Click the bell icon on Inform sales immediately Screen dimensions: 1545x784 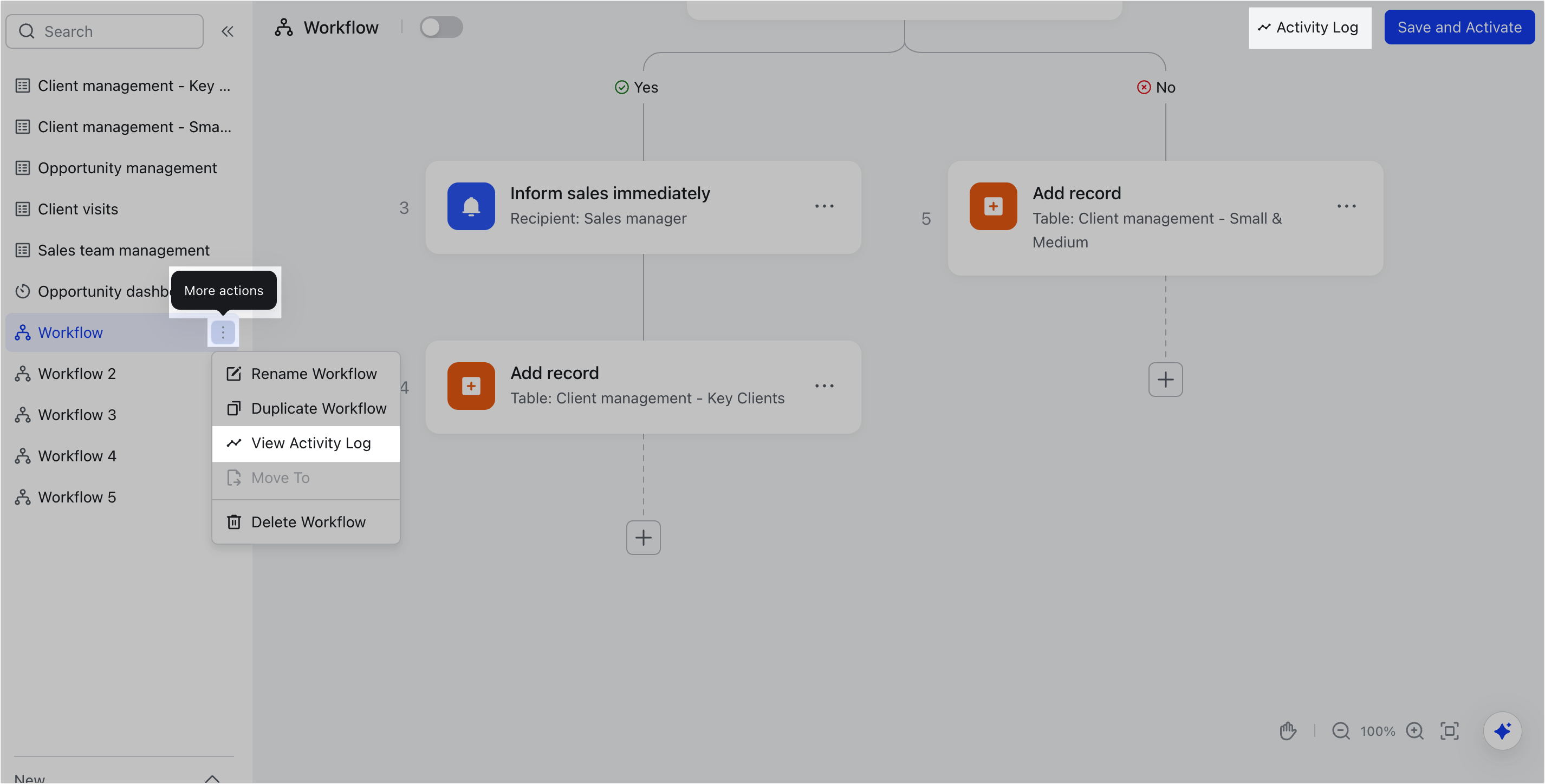point(471,206)
